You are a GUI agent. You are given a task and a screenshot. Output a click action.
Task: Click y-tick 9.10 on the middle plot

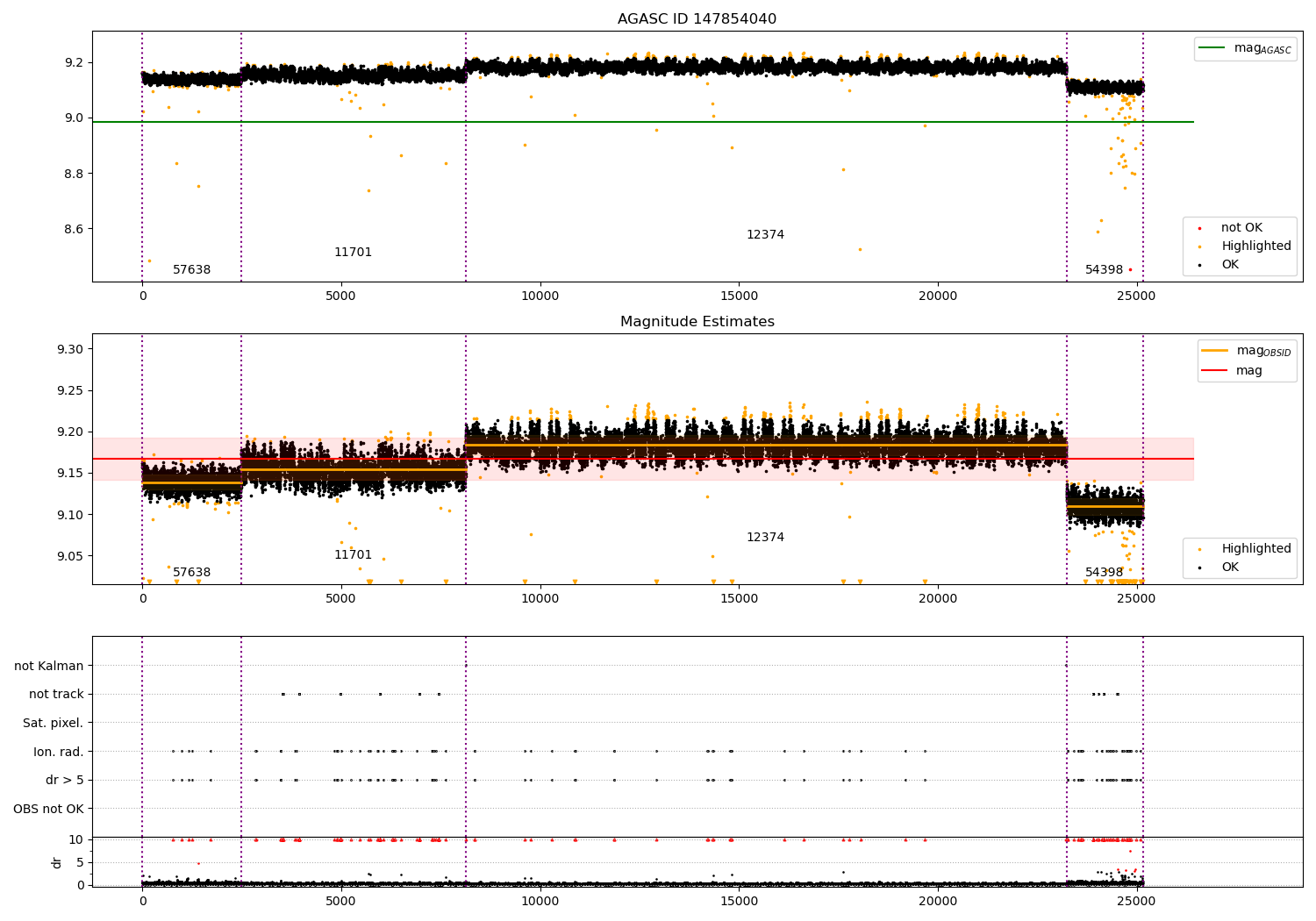(71, 515)
